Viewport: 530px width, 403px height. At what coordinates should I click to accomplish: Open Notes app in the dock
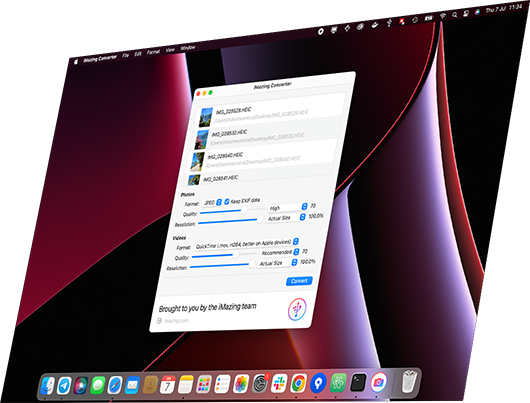186,384
